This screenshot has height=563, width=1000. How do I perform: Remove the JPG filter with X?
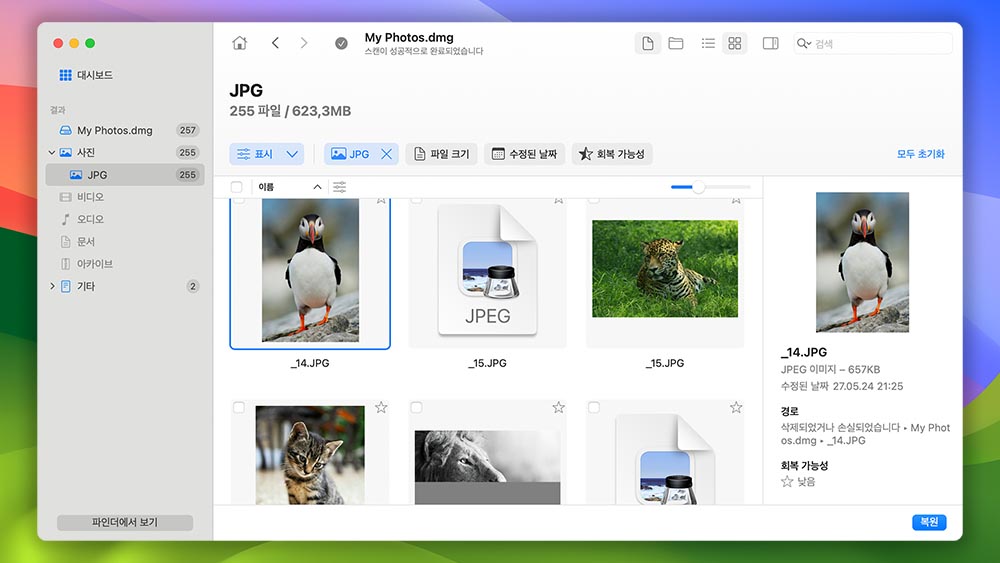point(386,154)
